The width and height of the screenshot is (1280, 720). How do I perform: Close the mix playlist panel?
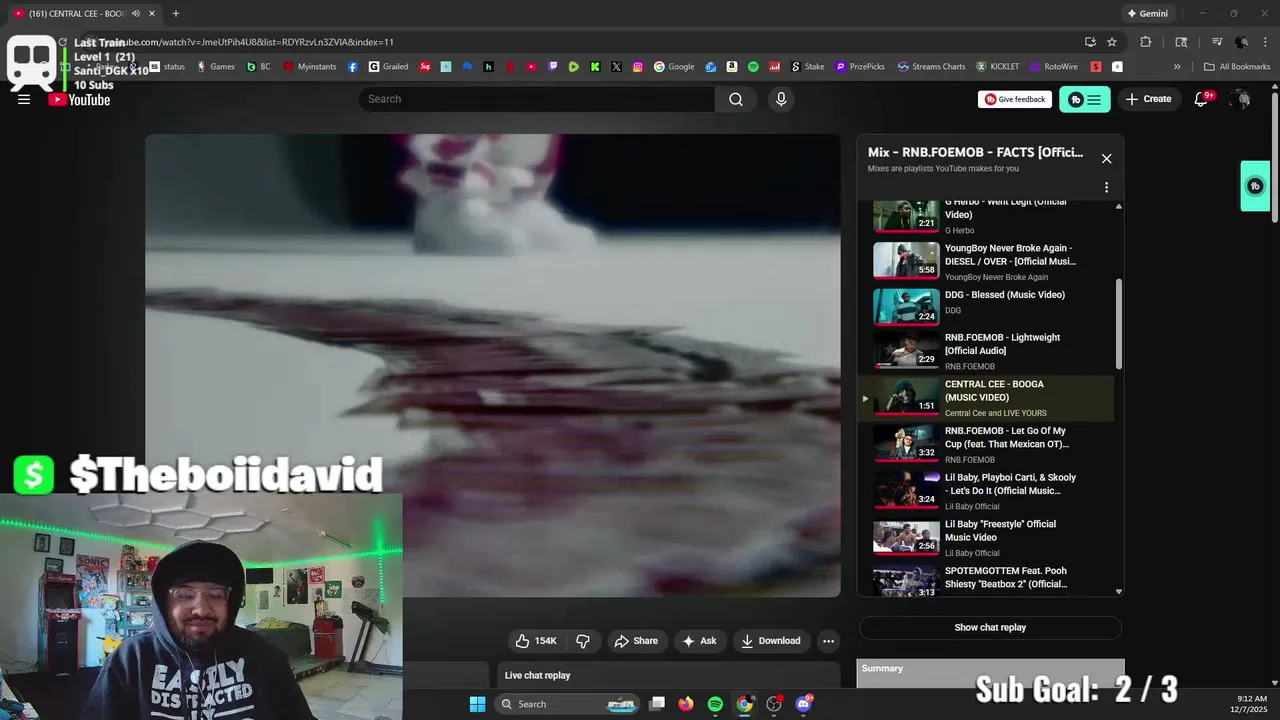(x=1106, y=158)
